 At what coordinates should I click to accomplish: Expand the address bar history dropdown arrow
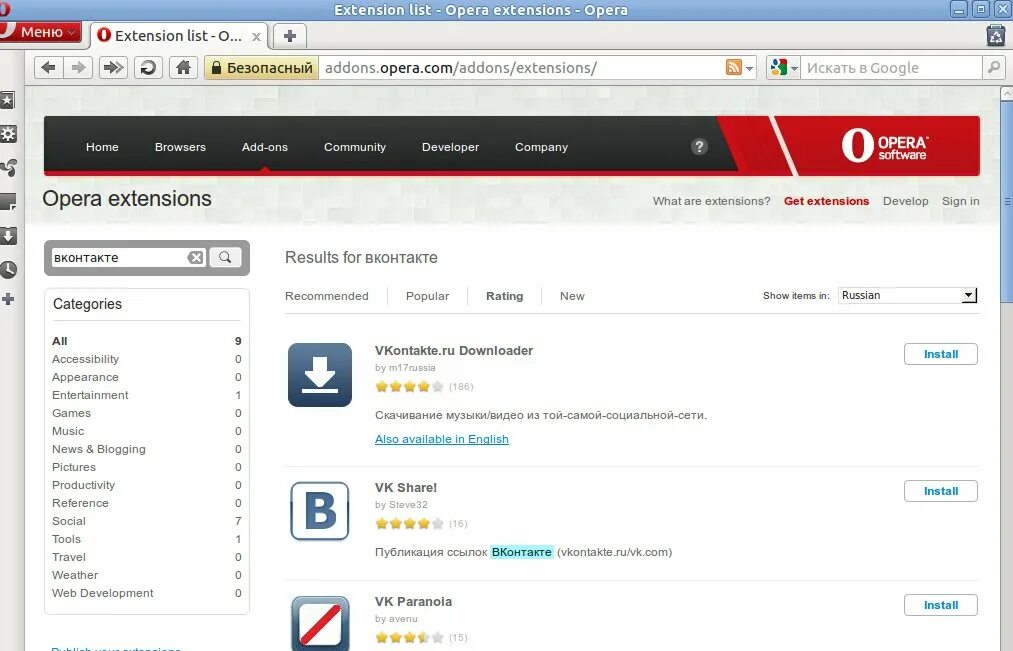click(749, 68)
